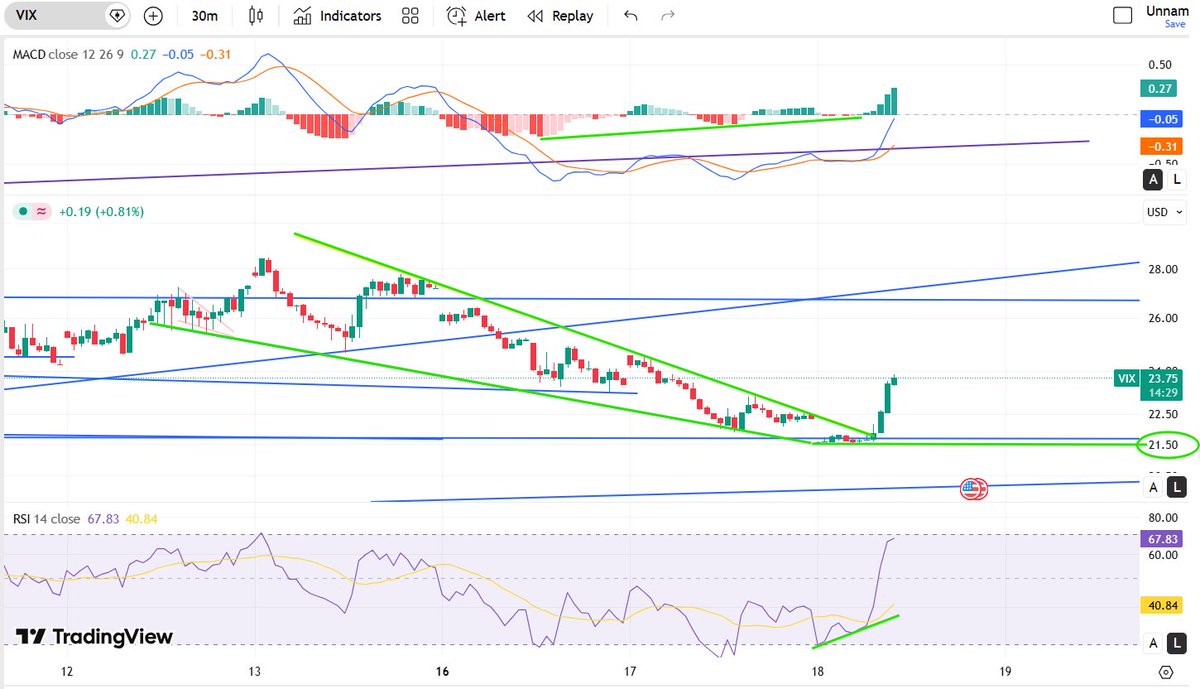
Task: Open chart settings hexagon icon at bottom-right
Action: pyautogui.click(x=1166, y=672)
